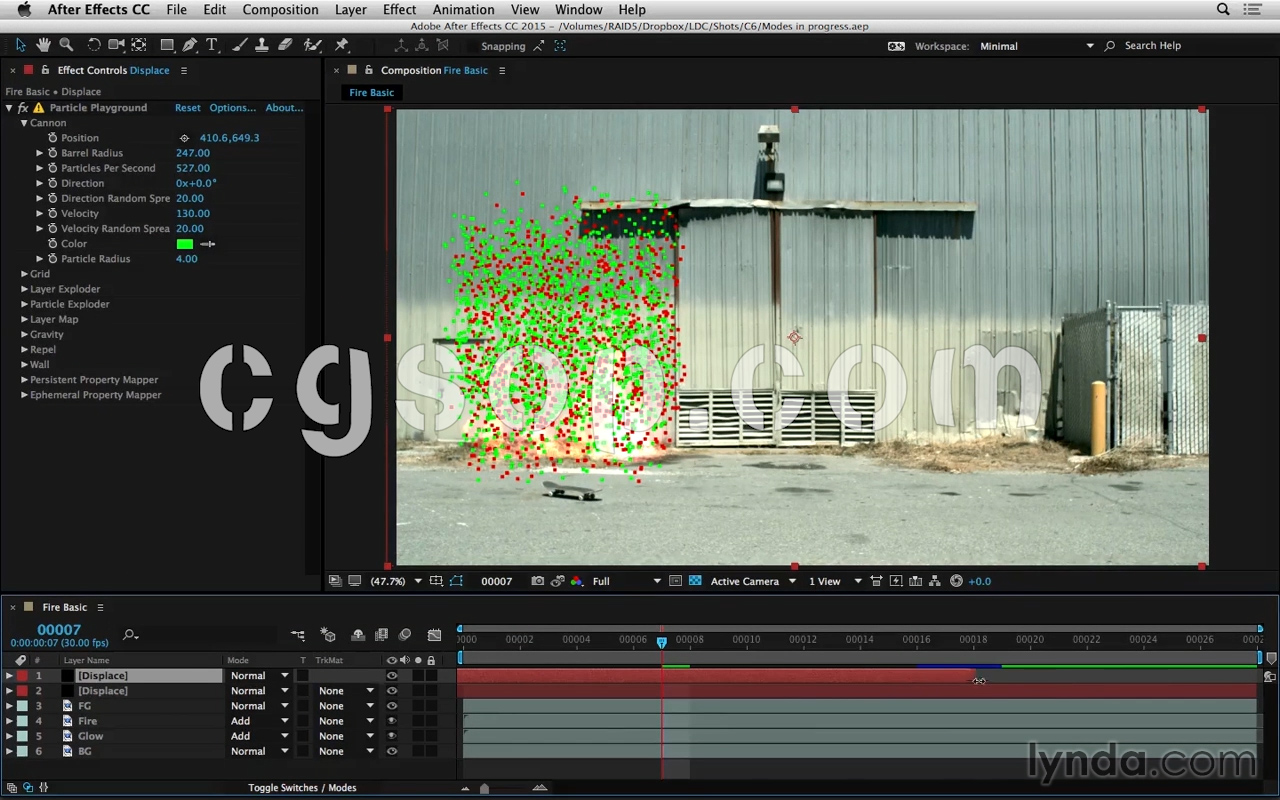Hide the FG layer

click(392, 706)
